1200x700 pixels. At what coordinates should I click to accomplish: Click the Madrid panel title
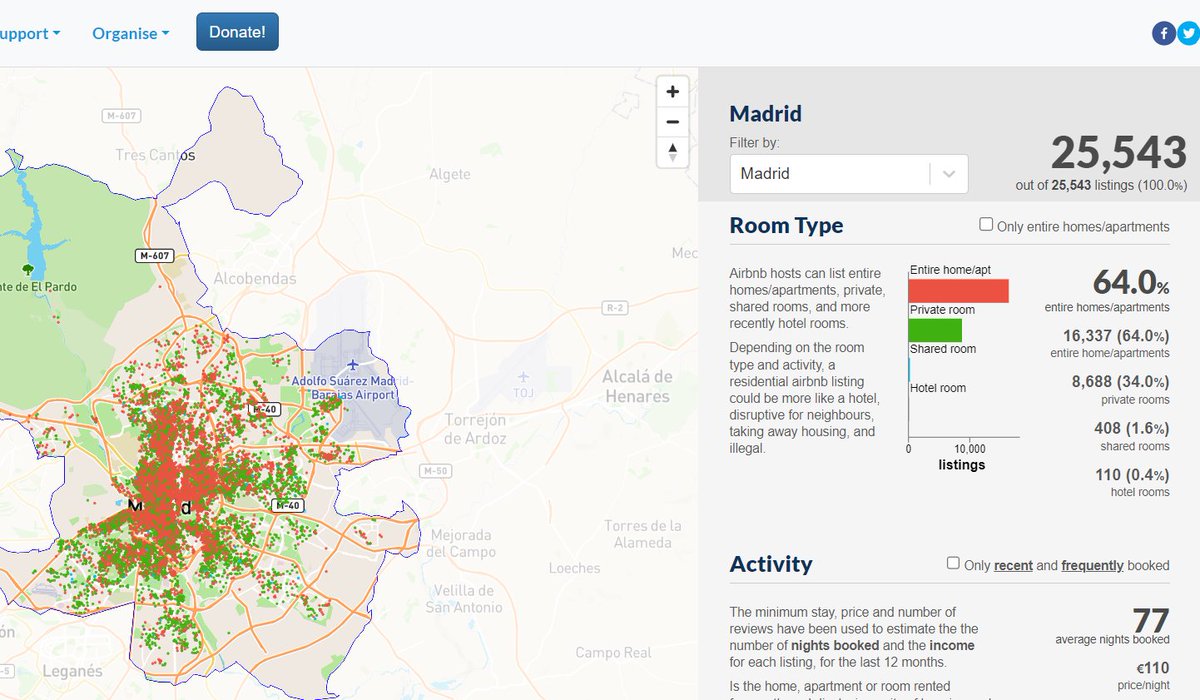pos(766,114)
